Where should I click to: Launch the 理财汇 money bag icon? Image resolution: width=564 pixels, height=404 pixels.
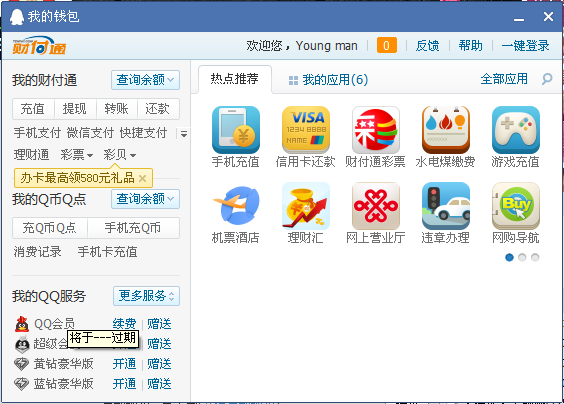click(x=306, y=206)
